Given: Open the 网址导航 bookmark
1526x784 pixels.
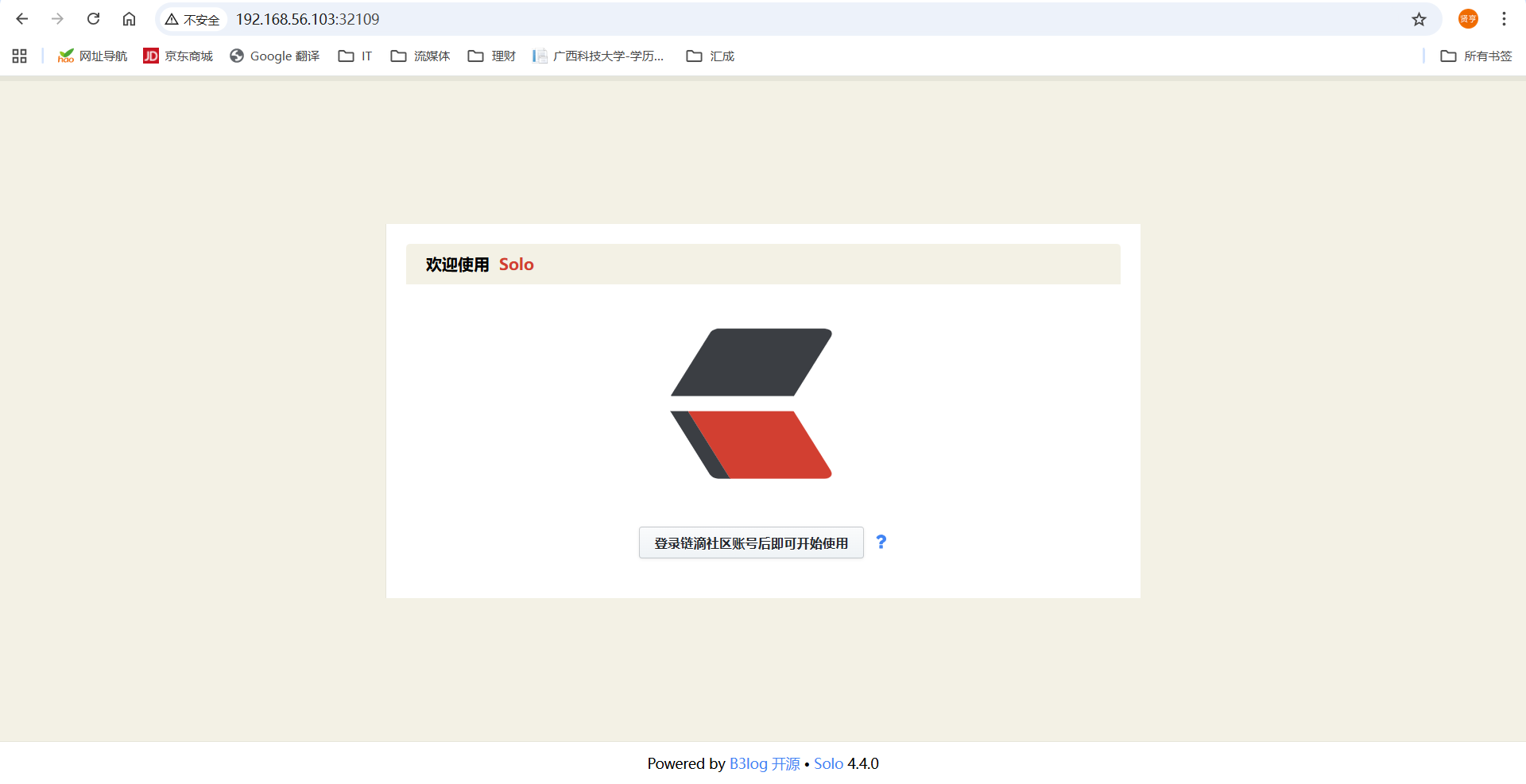Looking at the screenshot, I should pyautogui.click(x=92, y=56).
